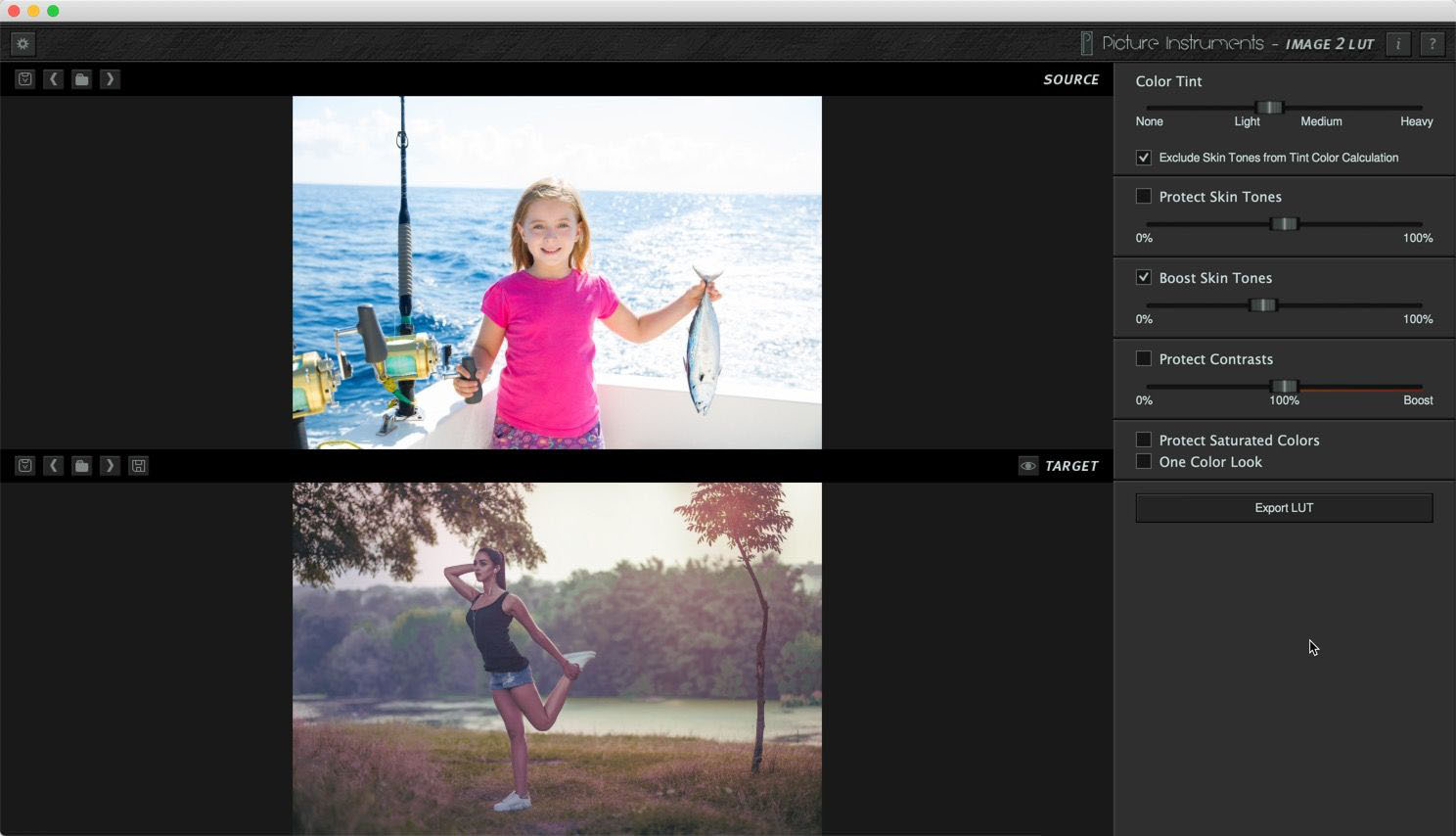Viewport: 1456px width, 836px height.
Task: Click the Color Tint slider handle
Action: pos(1269,108)
